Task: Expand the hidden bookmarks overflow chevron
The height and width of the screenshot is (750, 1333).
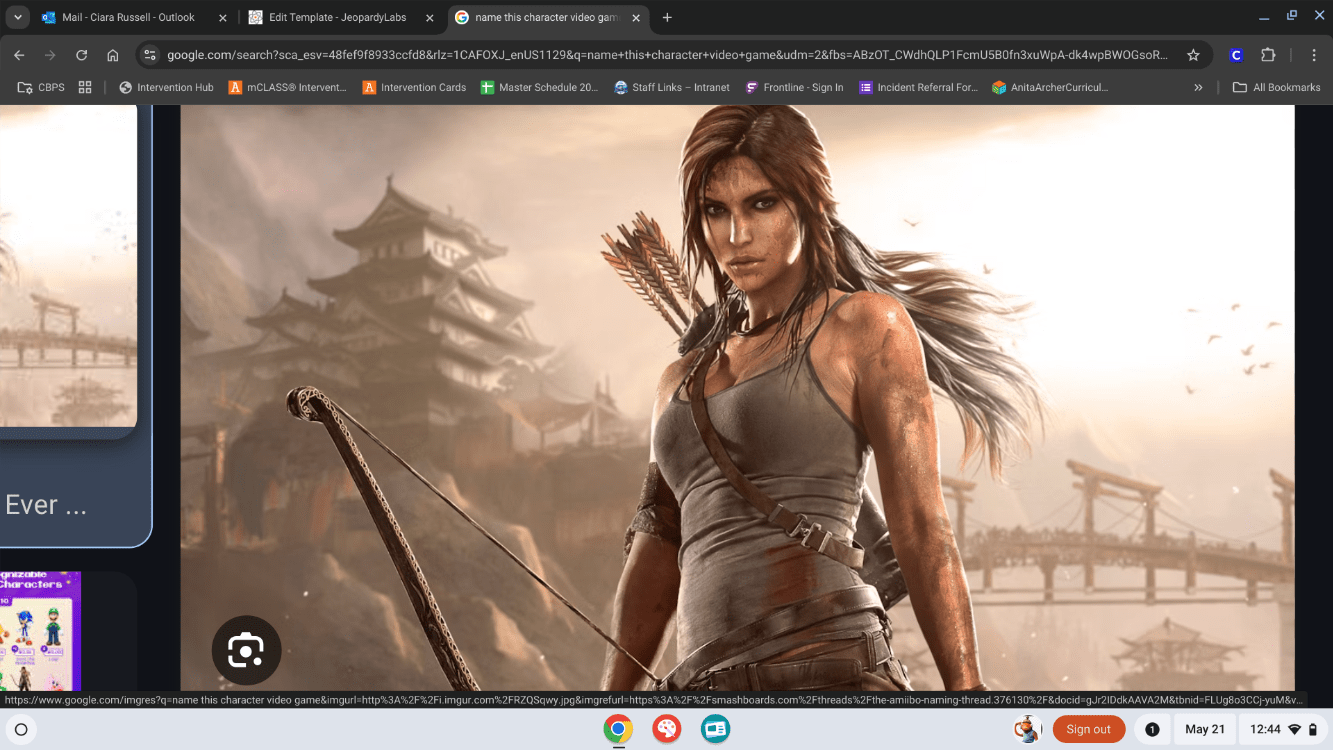Action: [1198, 87]
